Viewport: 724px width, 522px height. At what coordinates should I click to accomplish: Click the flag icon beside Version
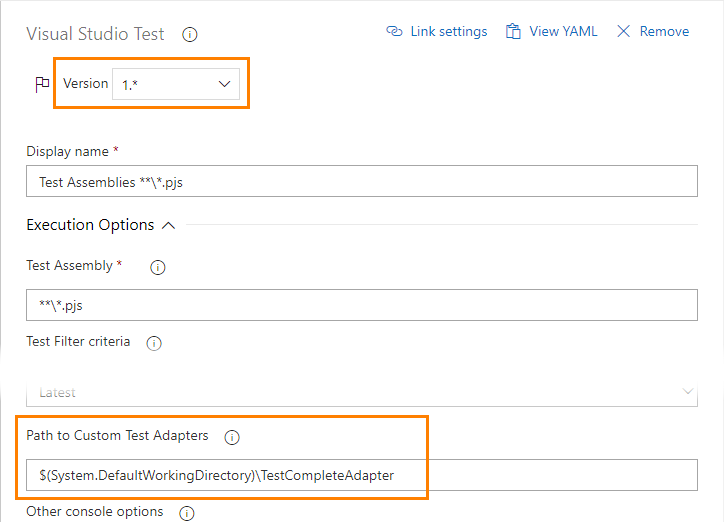[42, 85]
